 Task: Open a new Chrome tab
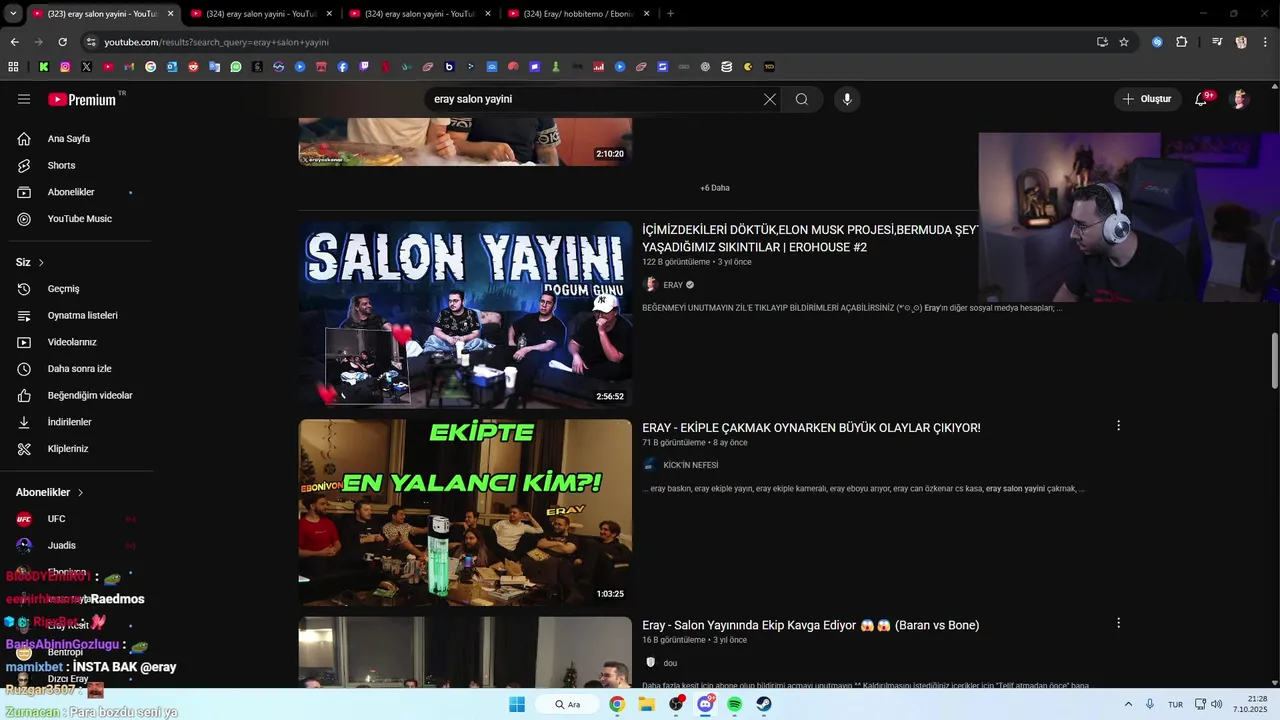click(670, 14)
